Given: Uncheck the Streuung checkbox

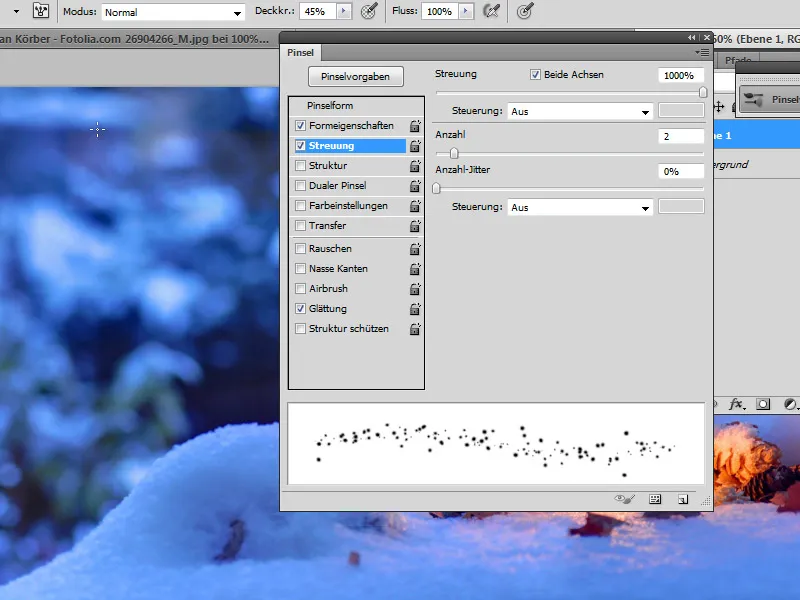Looking at the screenshot, I should (301, 146).
